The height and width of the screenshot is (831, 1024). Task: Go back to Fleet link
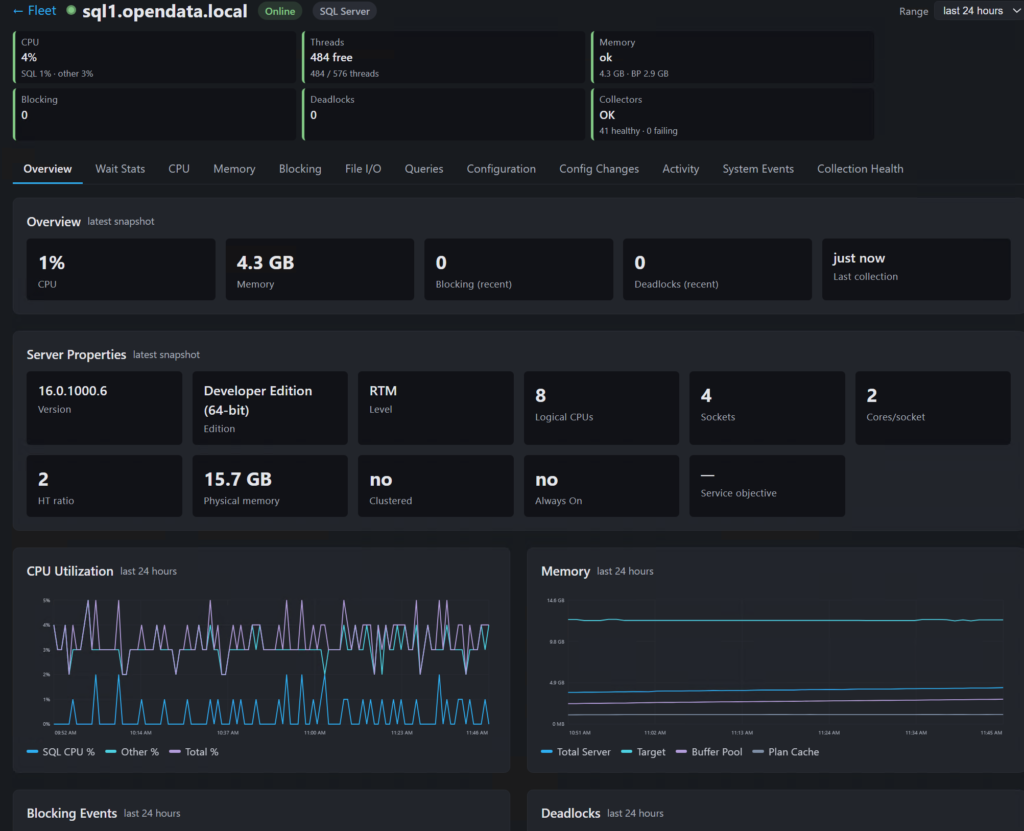point(35,11)
